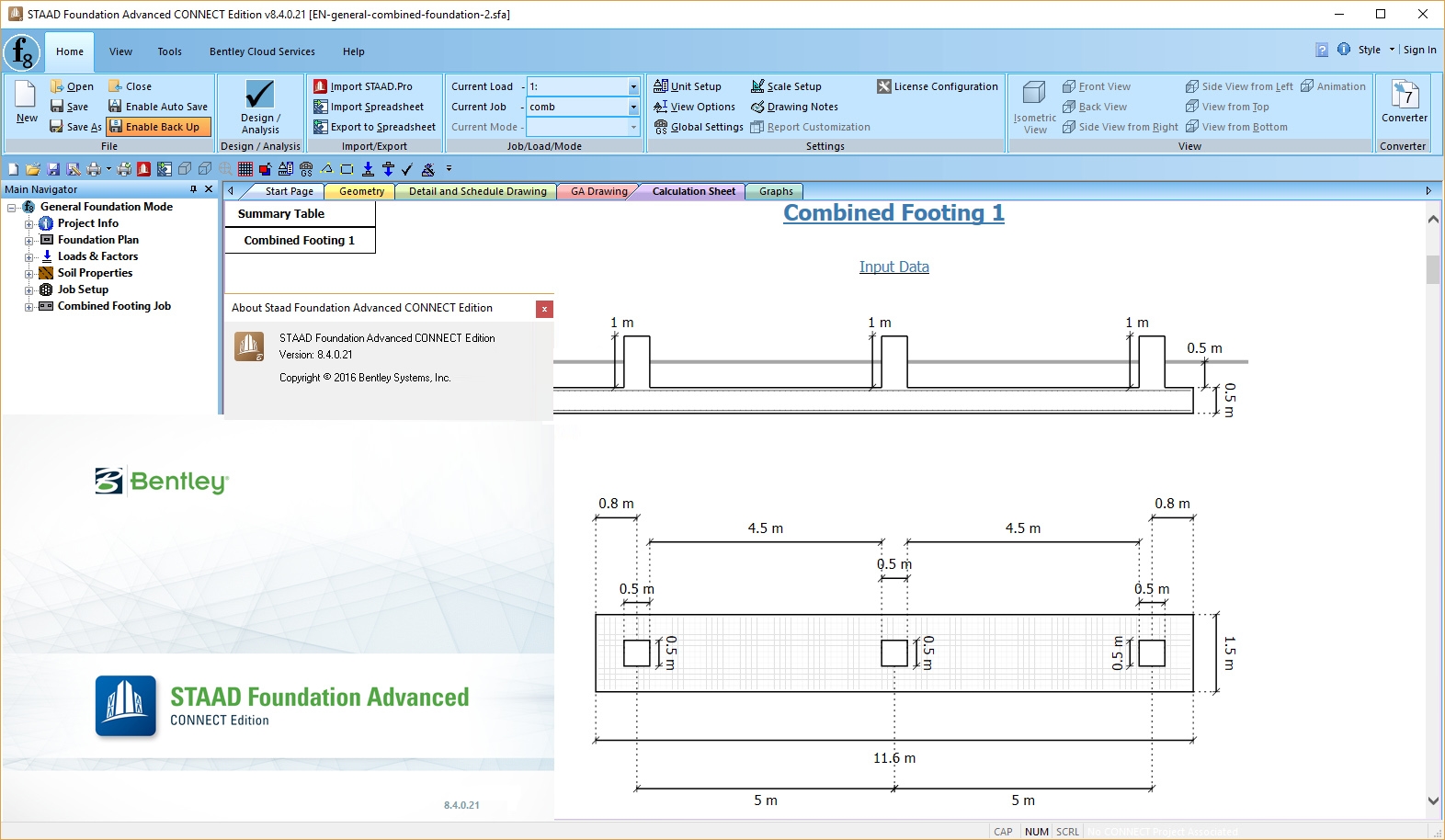Switch to Detail and Schedule Drawing tab
The width and height of the screenshot is (1445, 840).
[477, 191]
